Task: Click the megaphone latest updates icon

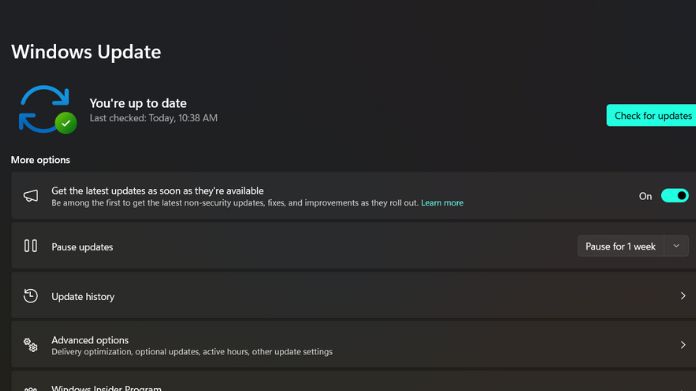Action: pyautogui.click(x=31, y=196)
